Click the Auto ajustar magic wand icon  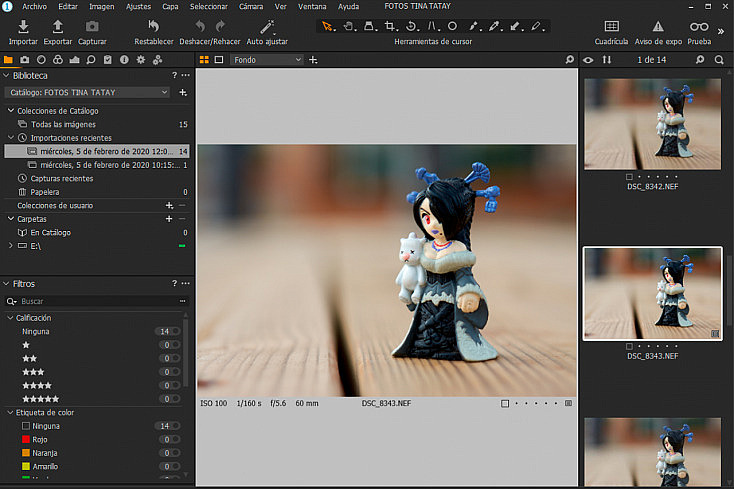click(267, 27)
